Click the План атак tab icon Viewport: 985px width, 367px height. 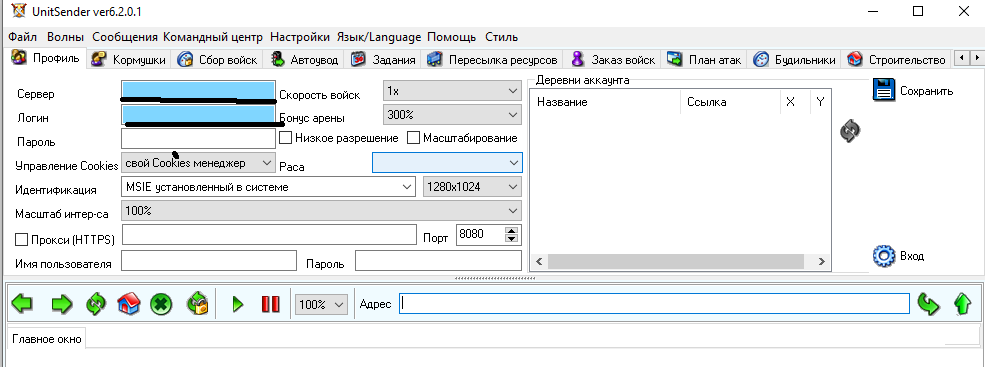coord(675,60)
